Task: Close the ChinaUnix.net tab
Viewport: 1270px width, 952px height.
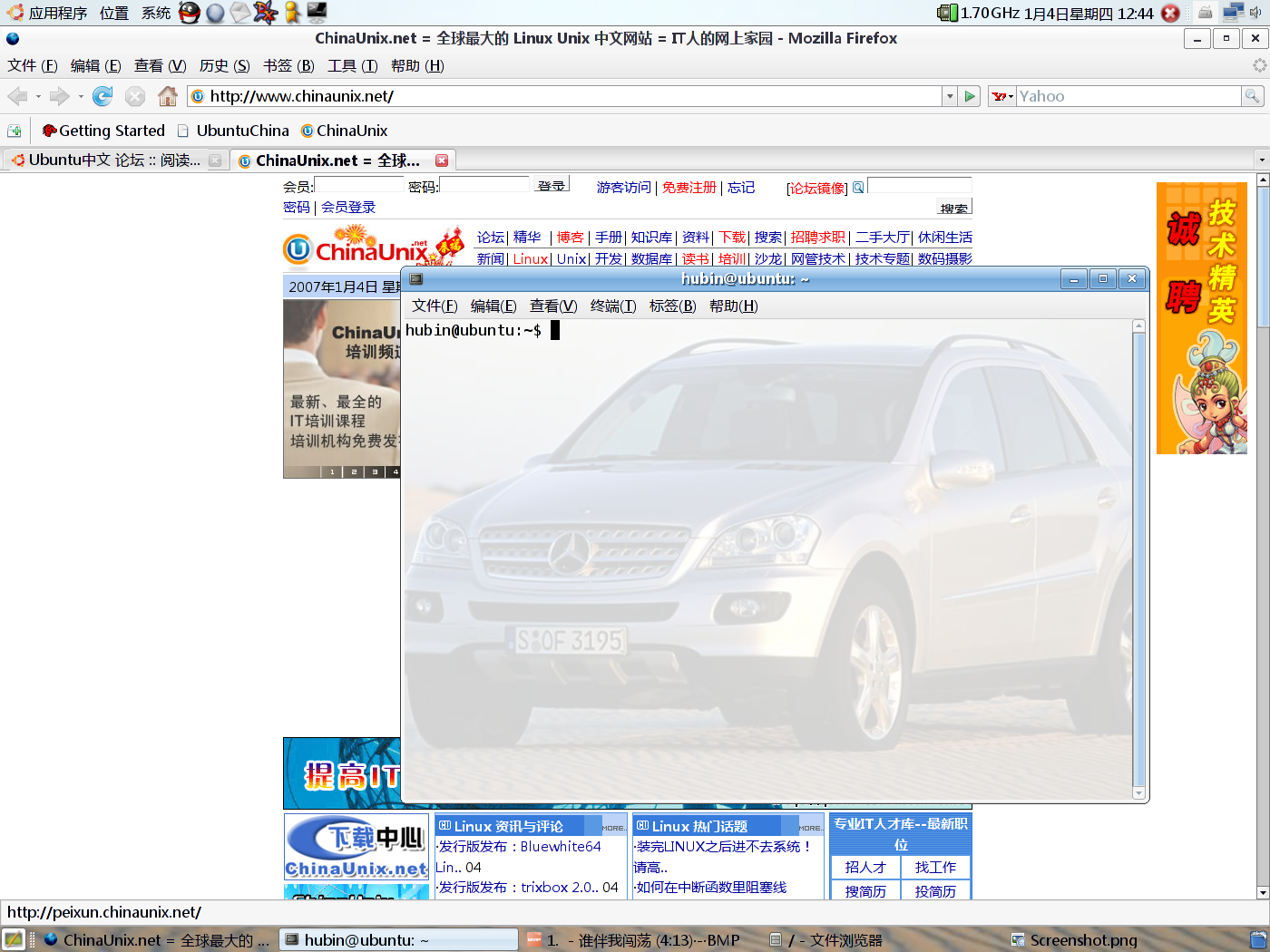Action: click(442, 160)
